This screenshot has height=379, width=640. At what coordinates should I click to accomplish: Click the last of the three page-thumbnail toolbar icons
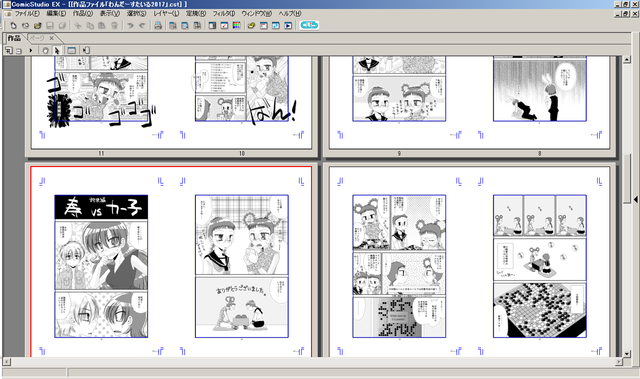pyautogui.click(x=197, y=26)
